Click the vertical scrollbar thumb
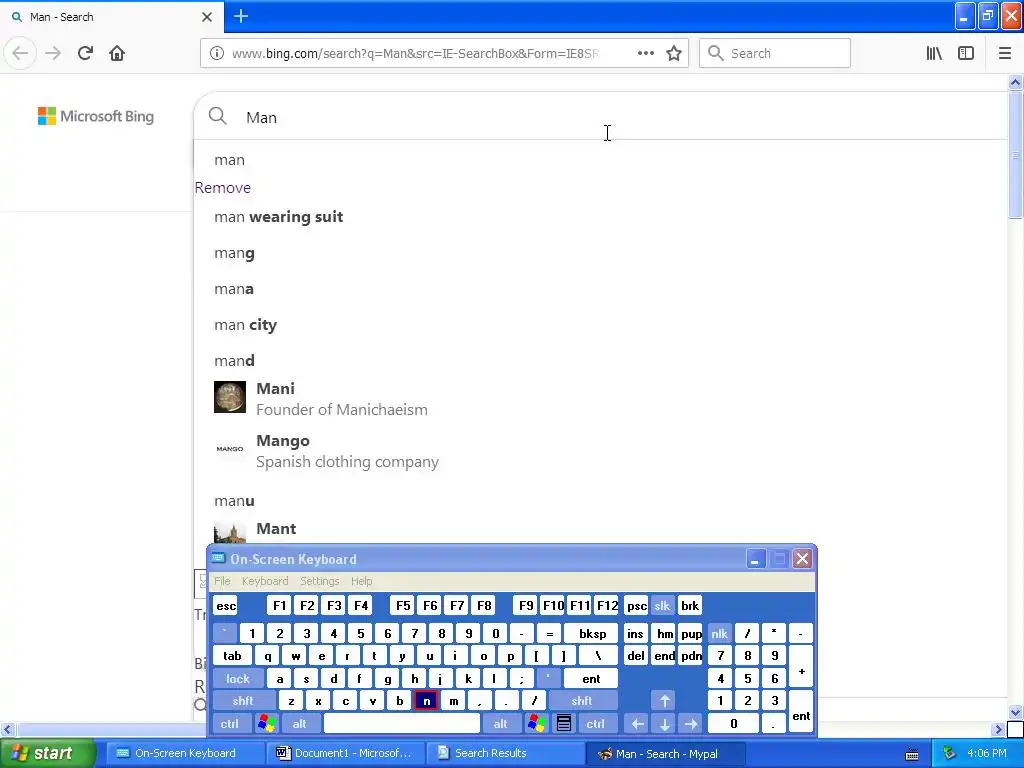This screenshot has width=1024, height=768. click(1015, 155)
